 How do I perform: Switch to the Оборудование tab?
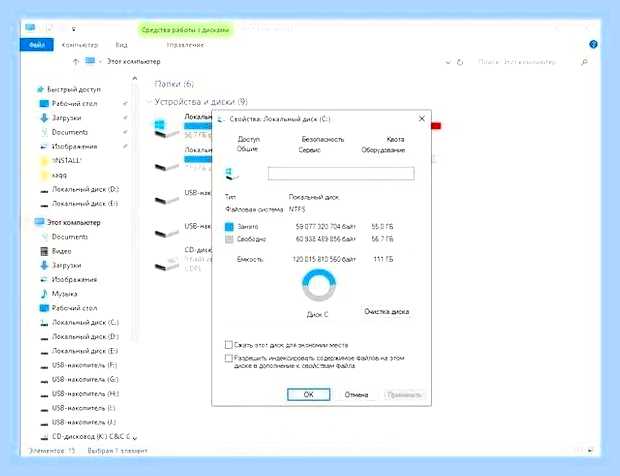pos(383,150)
